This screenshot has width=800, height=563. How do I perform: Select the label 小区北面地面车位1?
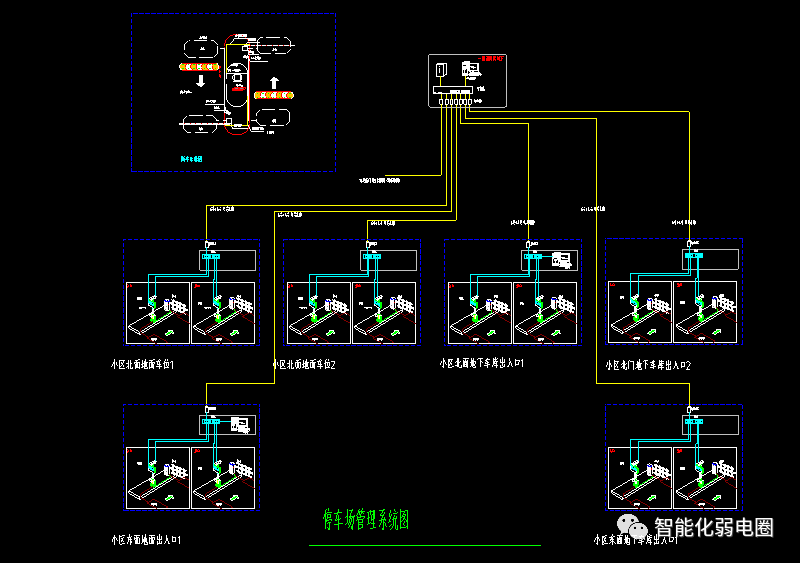(143, 364)
